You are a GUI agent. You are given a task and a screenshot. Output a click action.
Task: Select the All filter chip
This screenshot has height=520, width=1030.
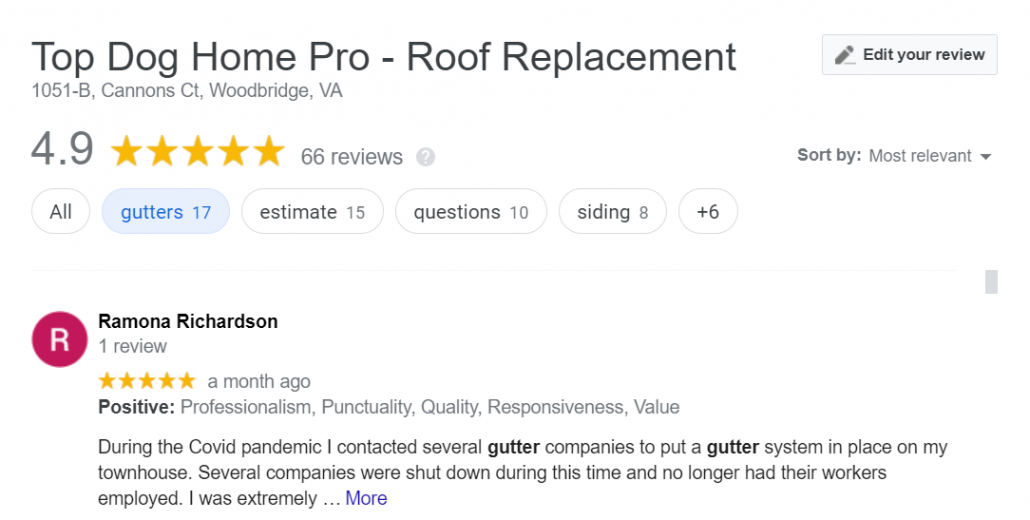click(60, 211)
